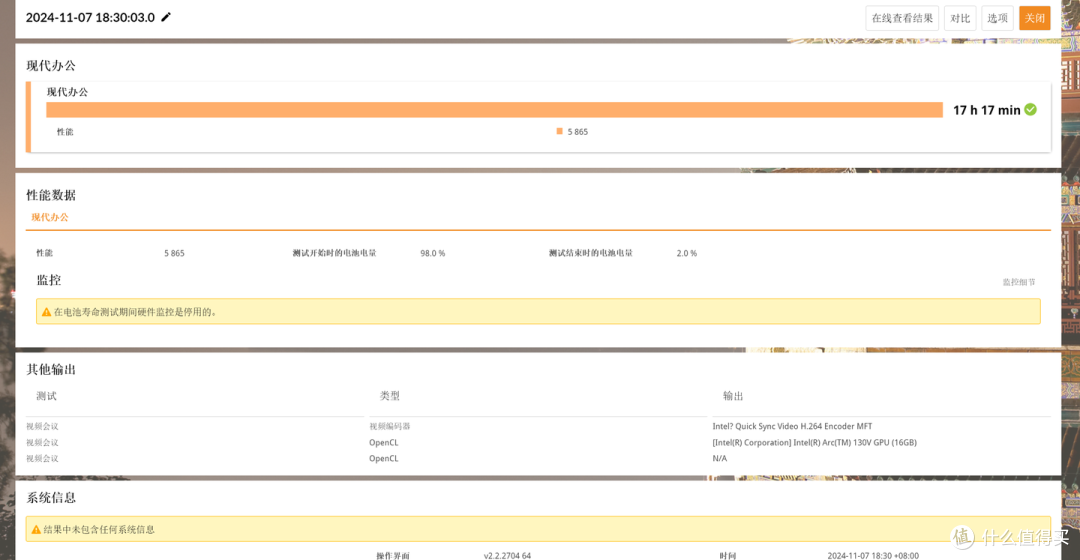
Task: Click the orange 关闭 button
Action: click(1035, 18)
